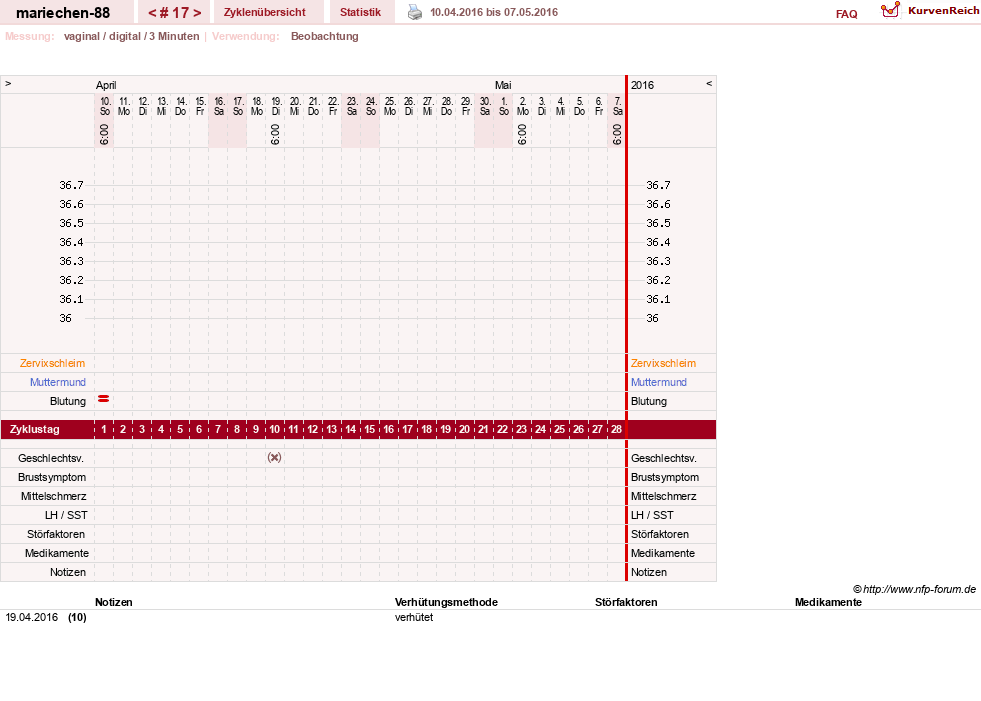981x701 pixels.
Task: Select cycle day 21 in the Zyklustag bar
Action: point(483,429)
